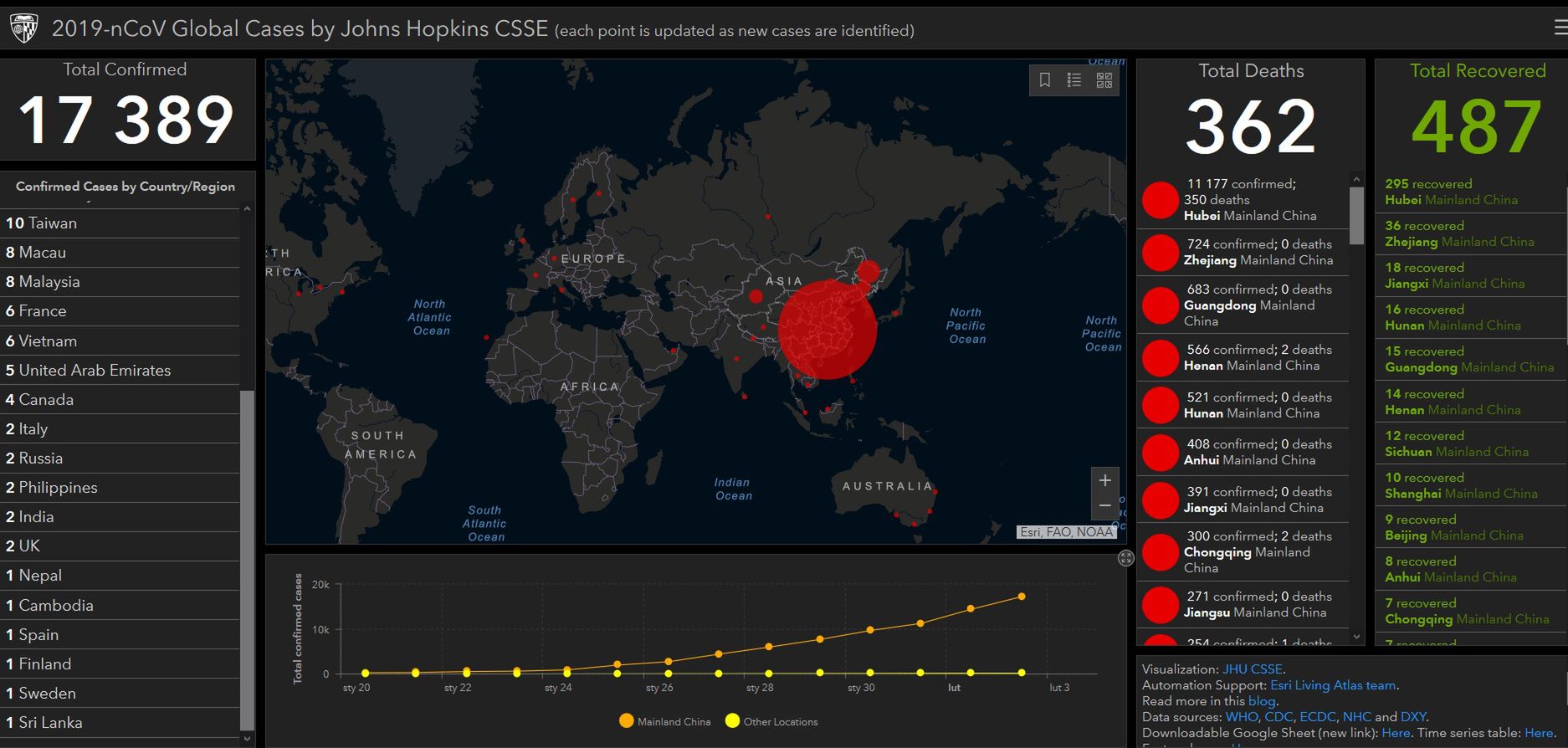Select France in country list
Viewport: 1568px width, 748px height.
tap(120, 311)
